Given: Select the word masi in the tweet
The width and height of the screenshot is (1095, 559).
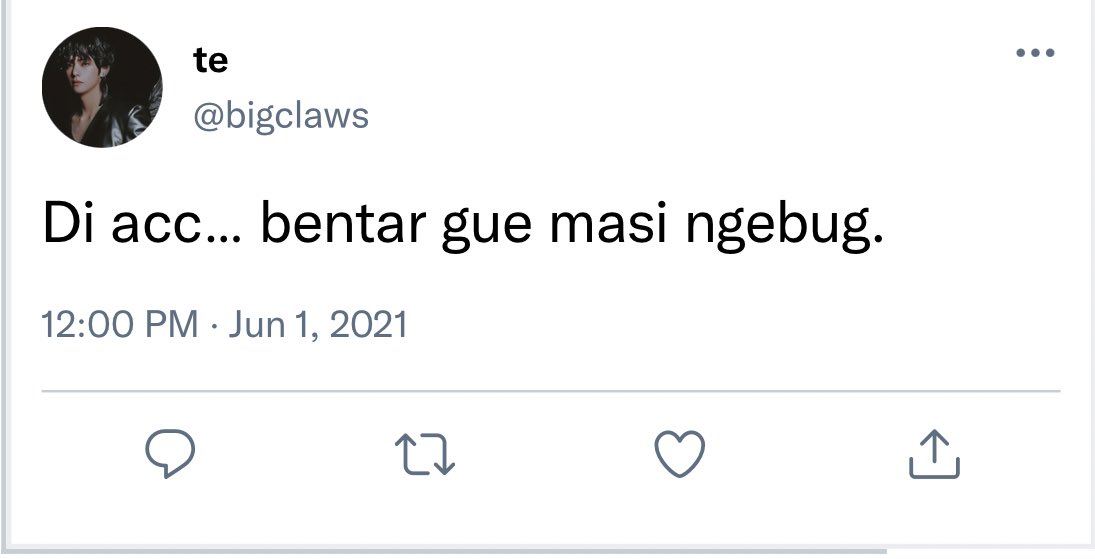Looking at the screenshot, I should pos(608,225).
